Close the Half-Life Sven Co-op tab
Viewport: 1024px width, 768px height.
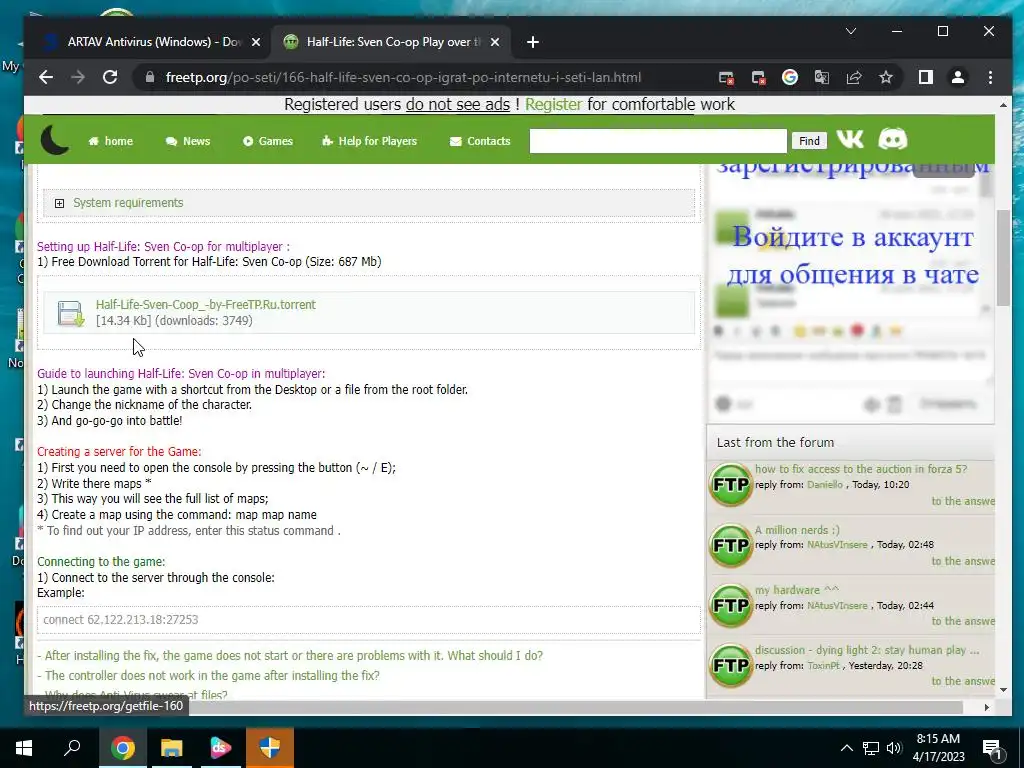point(495,42)
